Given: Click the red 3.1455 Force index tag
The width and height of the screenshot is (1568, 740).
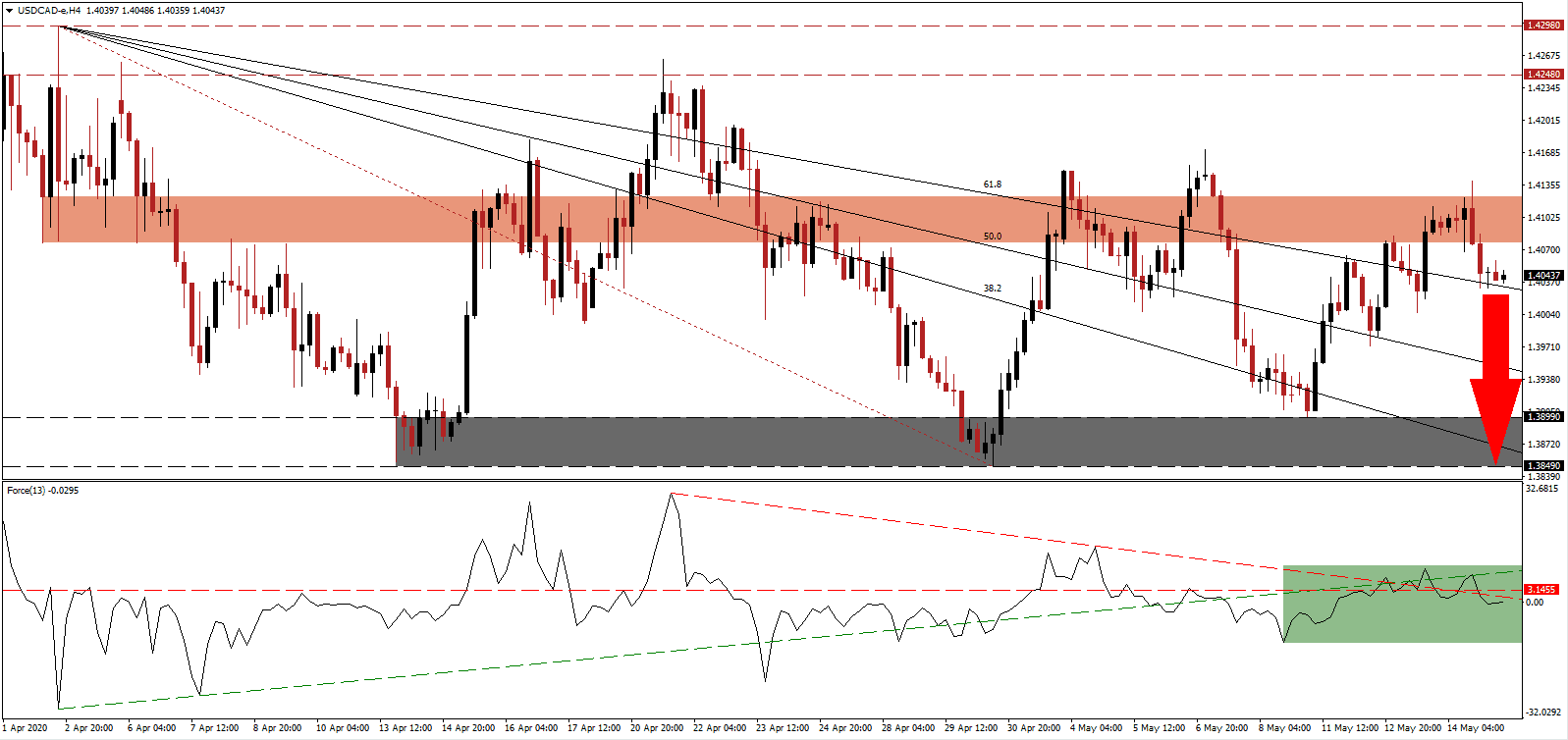Looking at the screenshot, I should (1541, 590).
